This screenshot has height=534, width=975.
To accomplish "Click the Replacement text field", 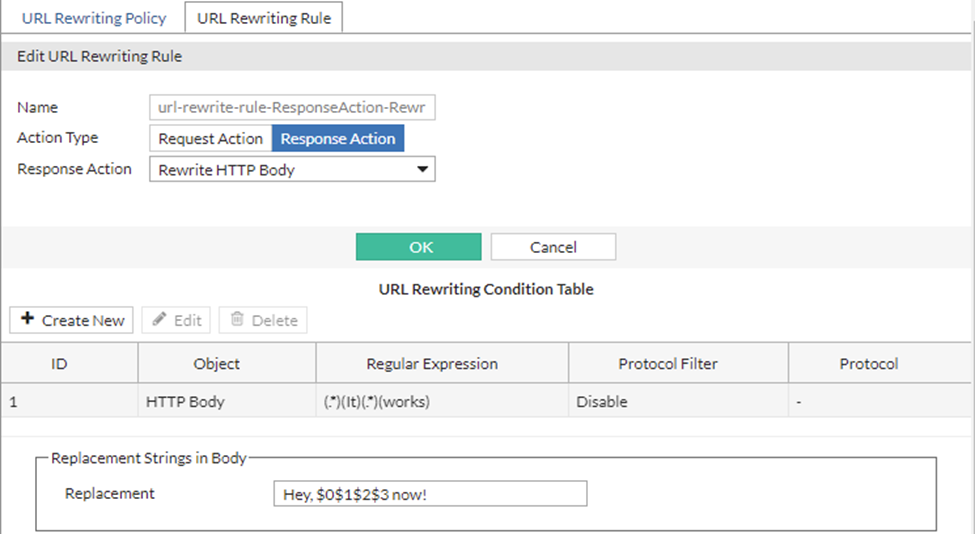I will coord(430,494).
